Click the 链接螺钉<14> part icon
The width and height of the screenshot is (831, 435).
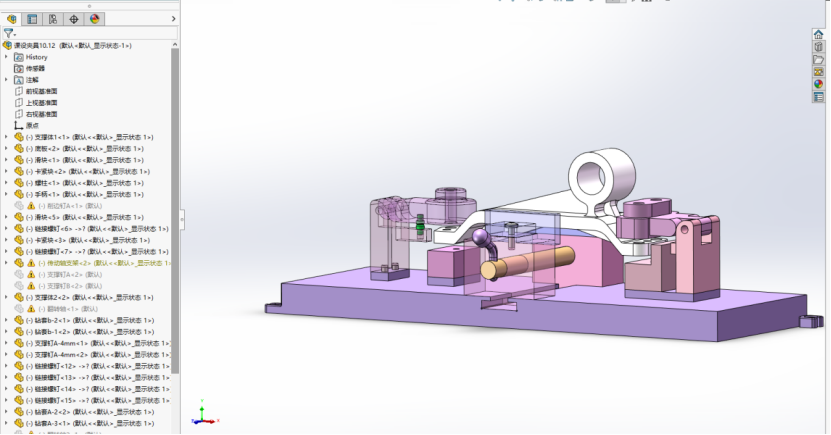pyautogui.click(x=19, y=389)
